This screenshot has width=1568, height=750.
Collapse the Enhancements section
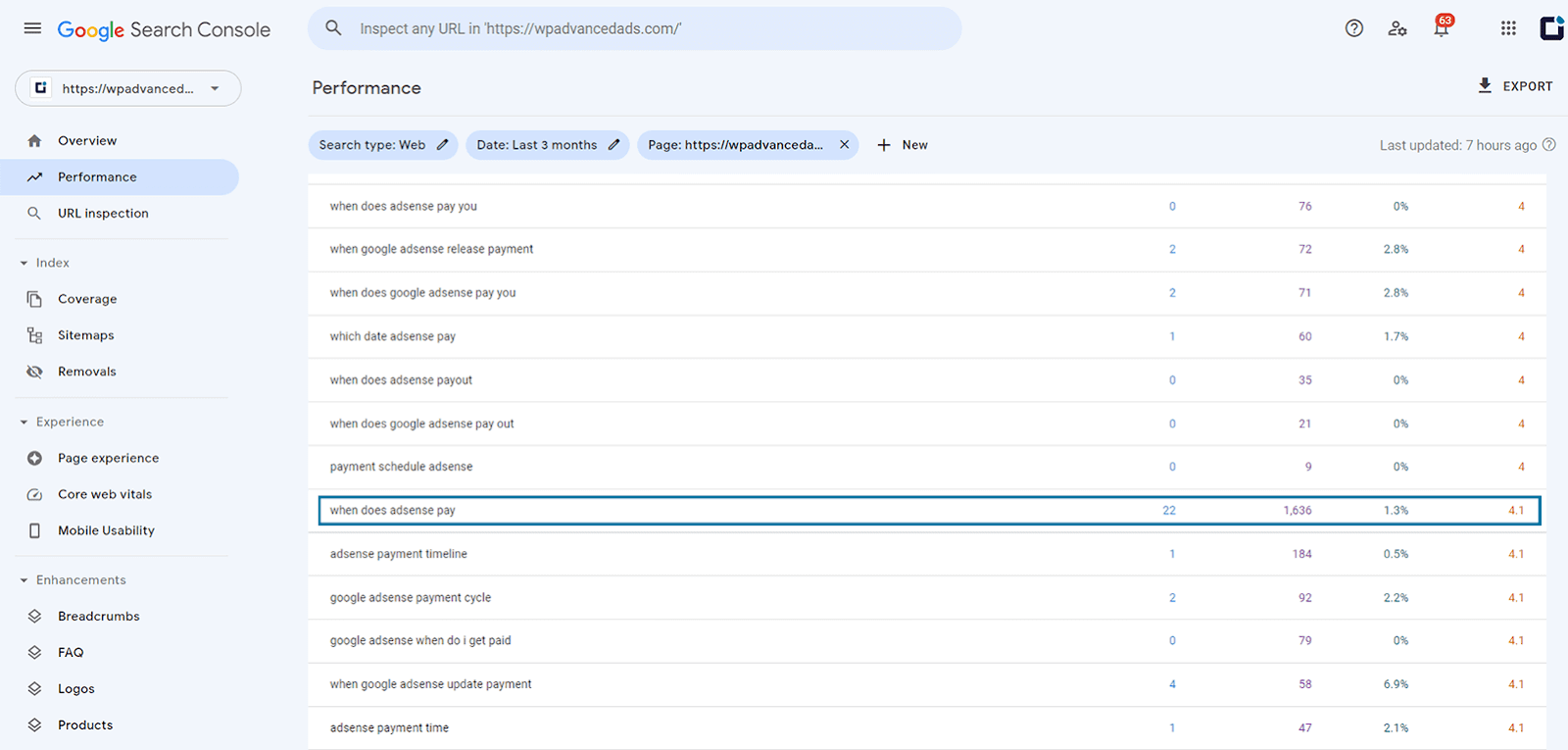[x=24, y=580]
